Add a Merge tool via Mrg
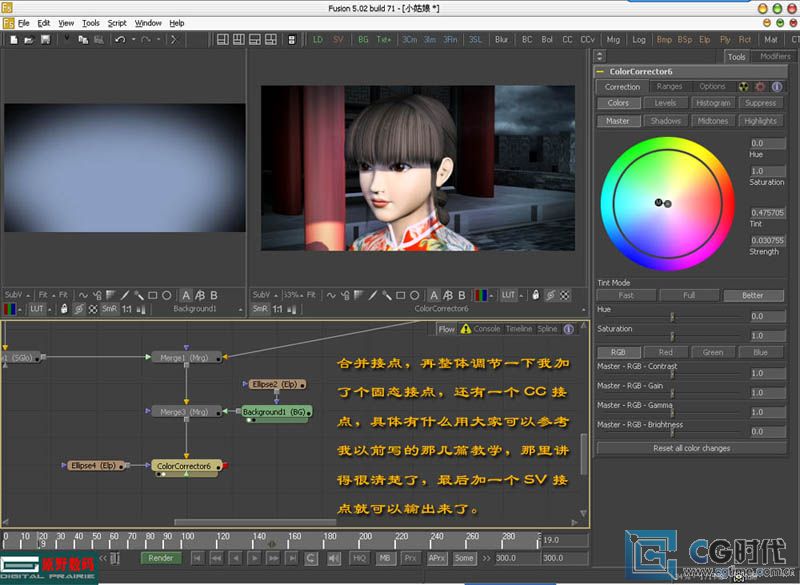The width and height of the screenshot is (800, 585). tap(613, 40)
